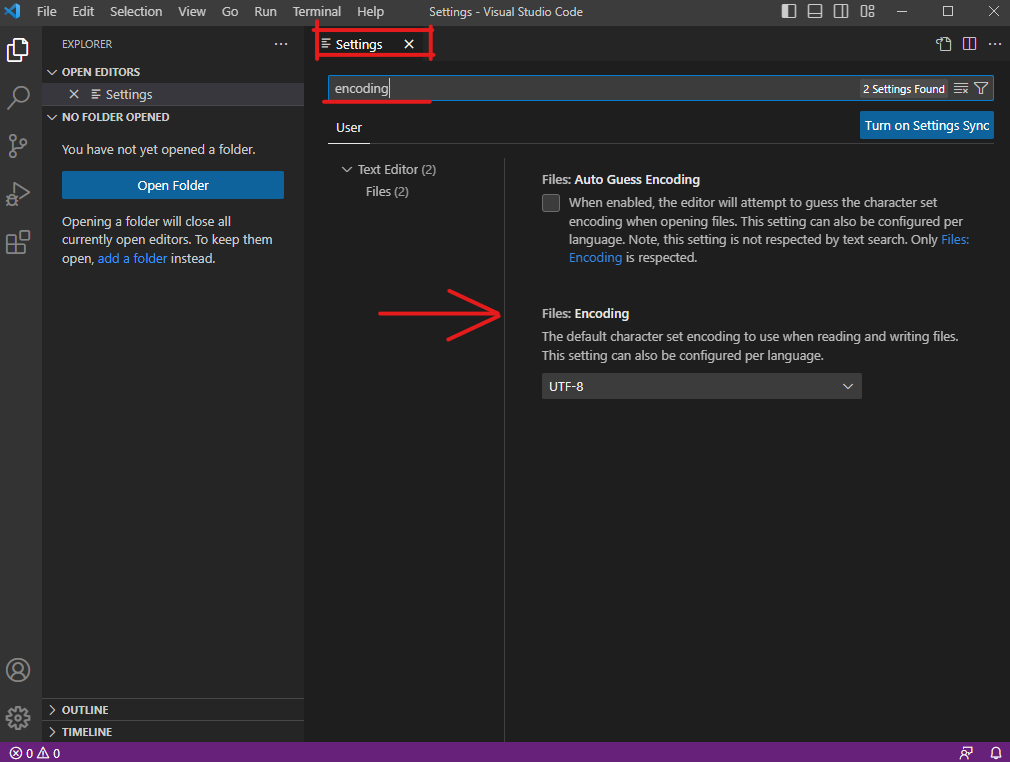Screen dimensions: 1010x762
Task: Open the Terminal menu
Action: point(316,12)
